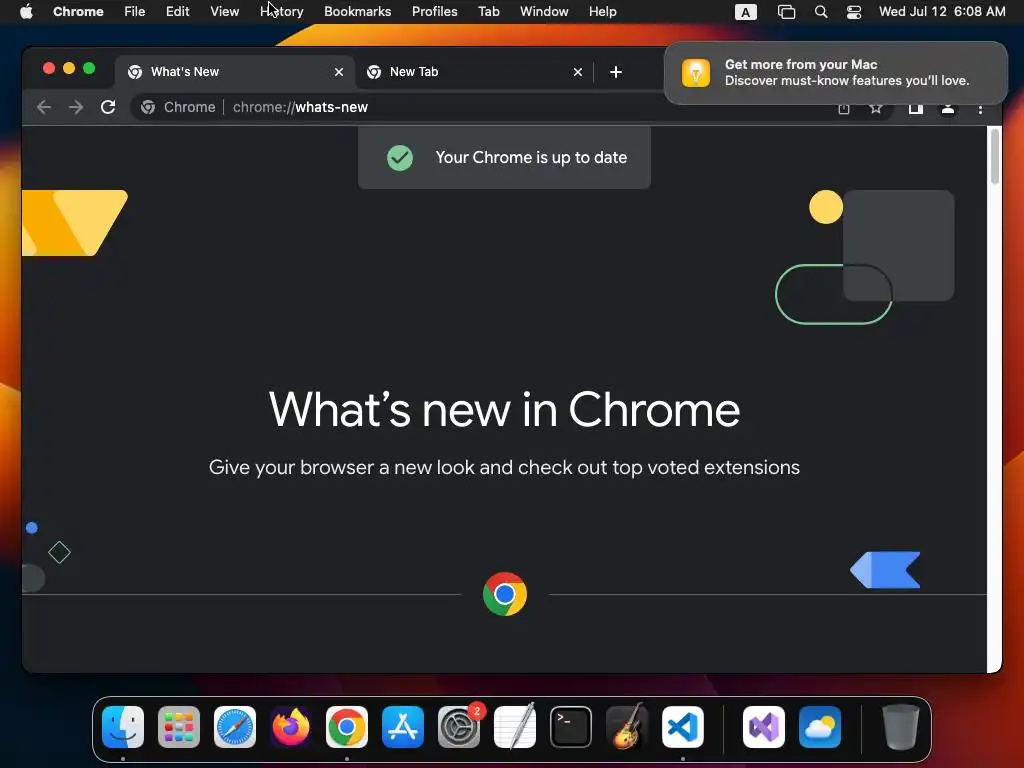Focus the chrome://whats-new address bar
This screenshot has height=768, width=1024.
(x=300, y=107)
